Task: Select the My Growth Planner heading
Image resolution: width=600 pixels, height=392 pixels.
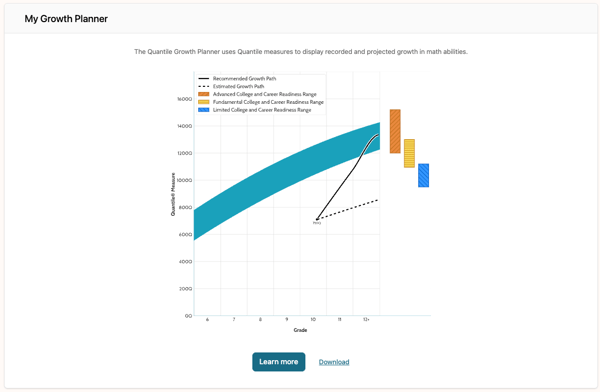Action: [66, 19]
